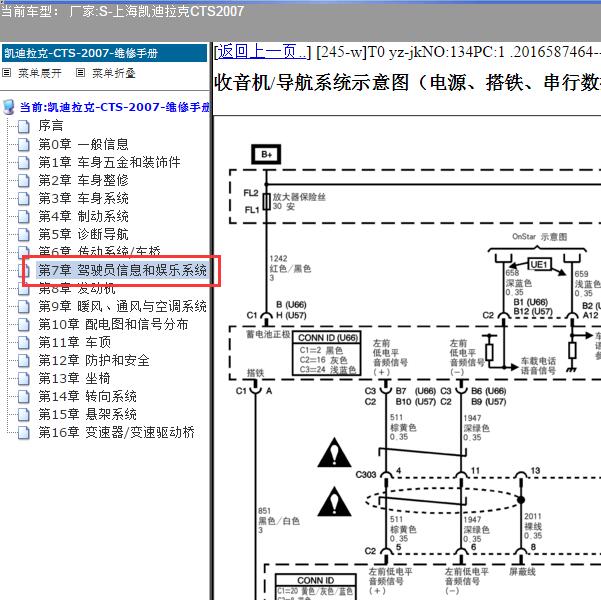The width and height of the screenshot is (601, 600).
Task: Click the page icon next to 第9章
Action: (24, 307)
